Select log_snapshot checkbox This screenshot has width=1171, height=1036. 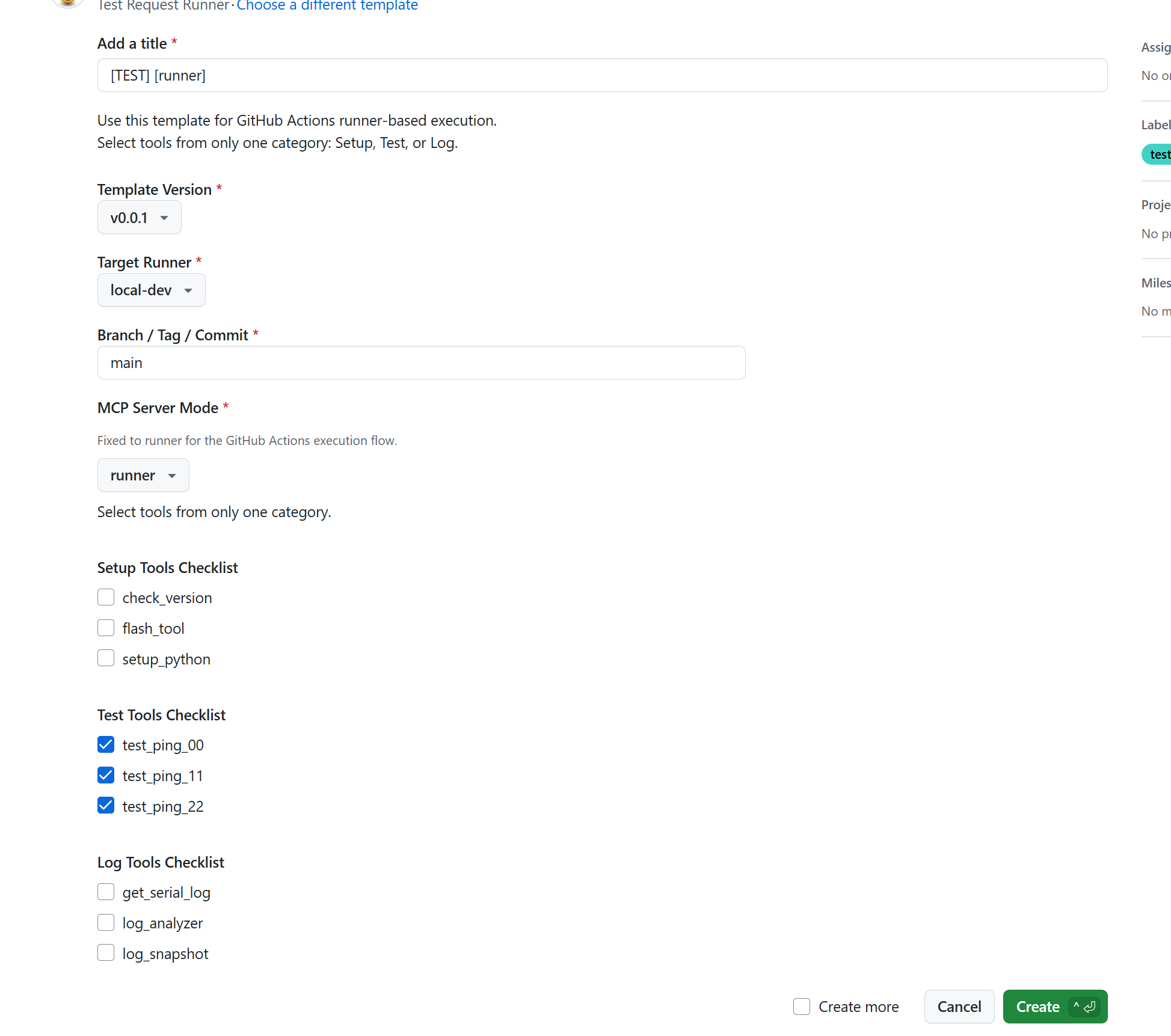[106, 953]
